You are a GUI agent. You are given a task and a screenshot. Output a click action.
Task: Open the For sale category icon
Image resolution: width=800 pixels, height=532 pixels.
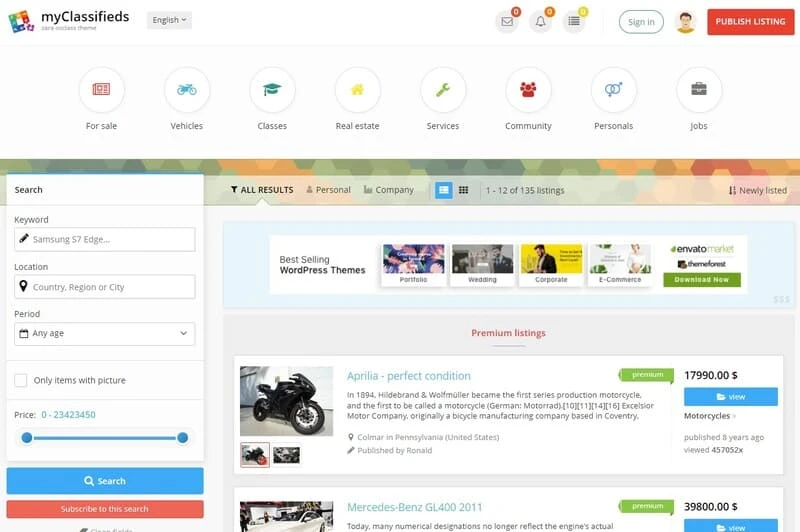(102, 90)
